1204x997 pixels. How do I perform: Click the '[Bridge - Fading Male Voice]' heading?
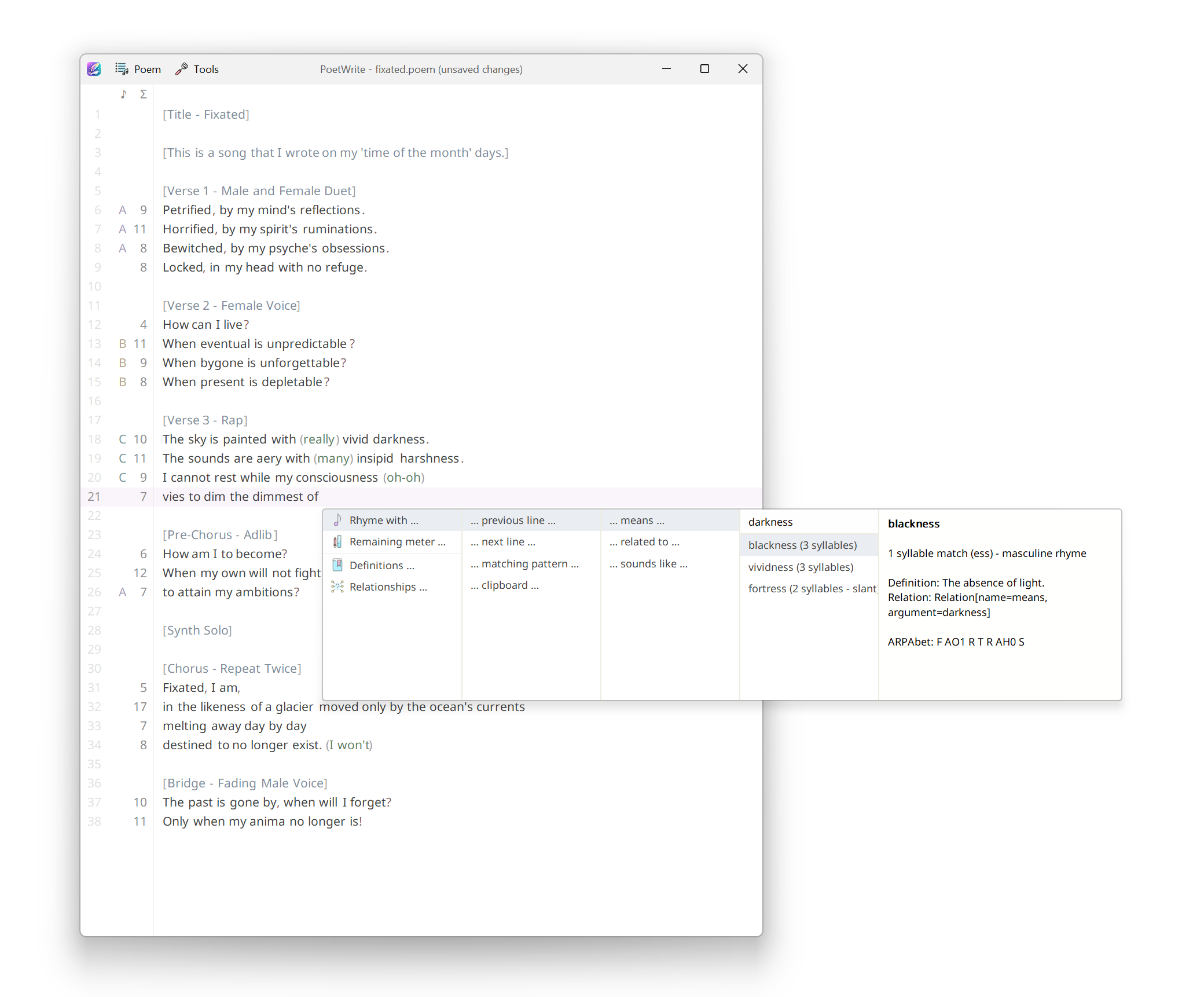click(245, 783)
